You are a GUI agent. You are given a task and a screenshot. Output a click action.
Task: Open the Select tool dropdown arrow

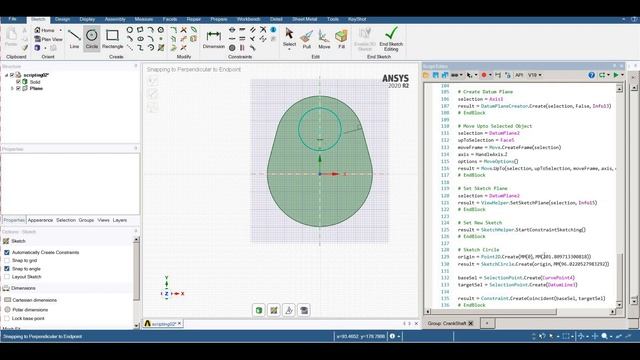289,49
